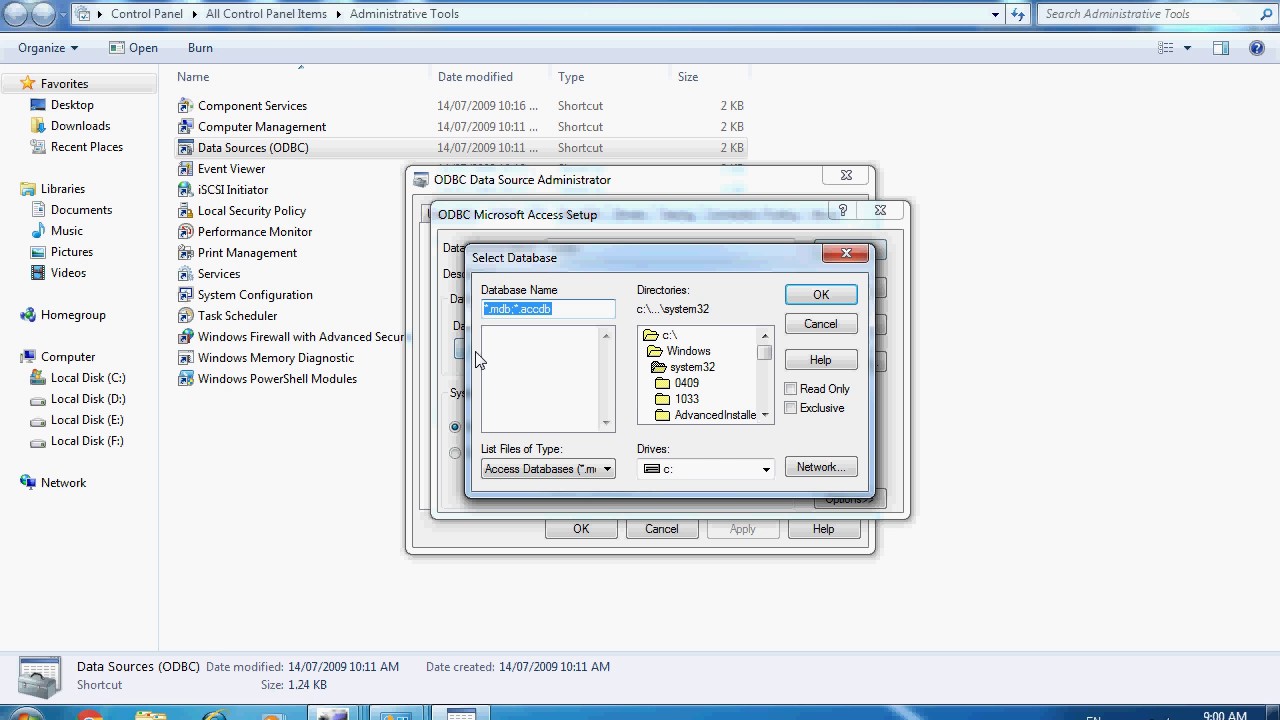Select the Services gear icon
The width and height of the screenshot is (1280, 720).
click(x=185, y=273)
